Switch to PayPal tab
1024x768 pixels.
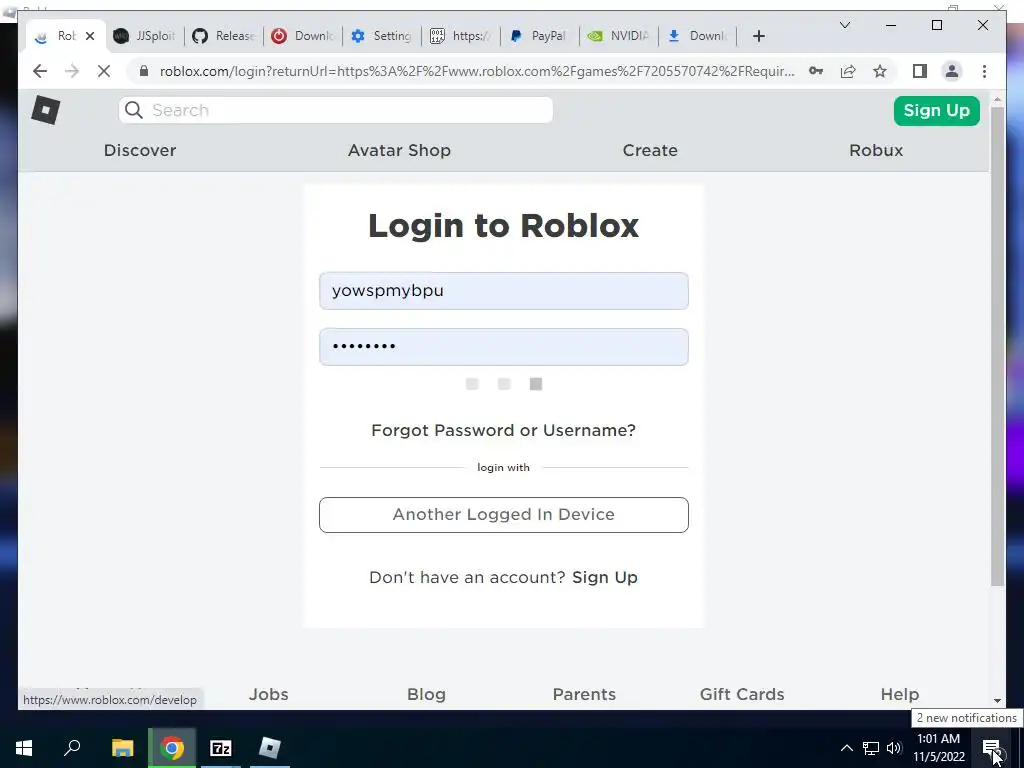539,36
